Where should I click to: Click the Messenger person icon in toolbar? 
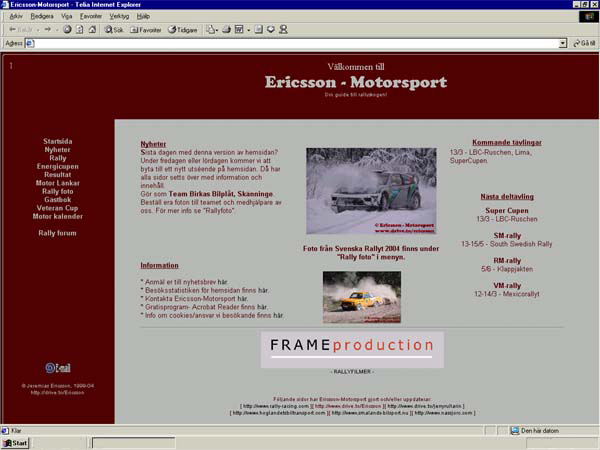[x=283, y=29]
